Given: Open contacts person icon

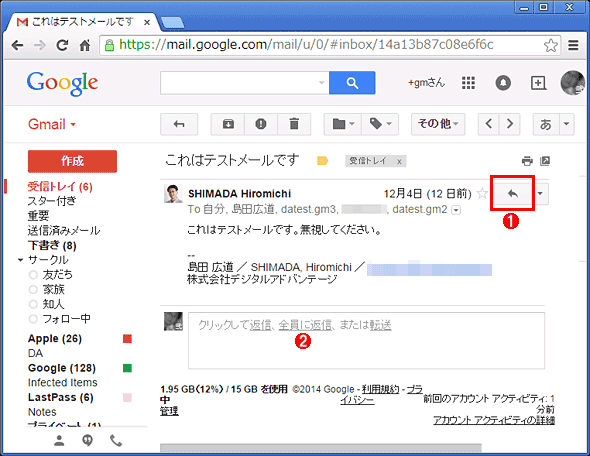Looking at the screenshot, I should tap(59, 440).
